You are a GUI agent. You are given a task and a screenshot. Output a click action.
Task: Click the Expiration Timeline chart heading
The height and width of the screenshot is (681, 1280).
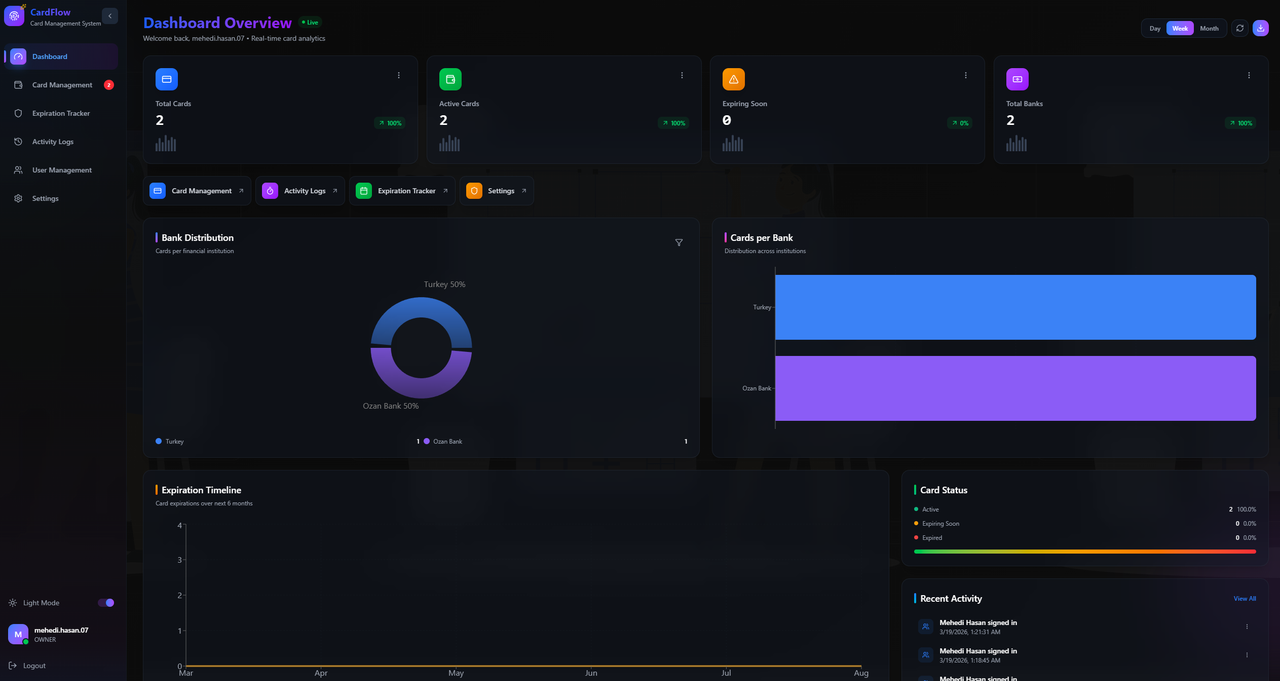[x=201, y=490]
